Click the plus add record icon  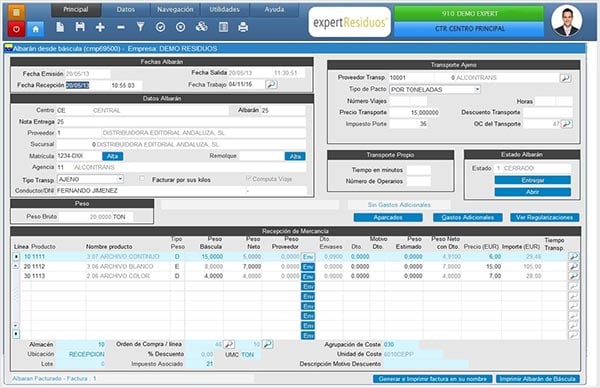coord(100,27)
